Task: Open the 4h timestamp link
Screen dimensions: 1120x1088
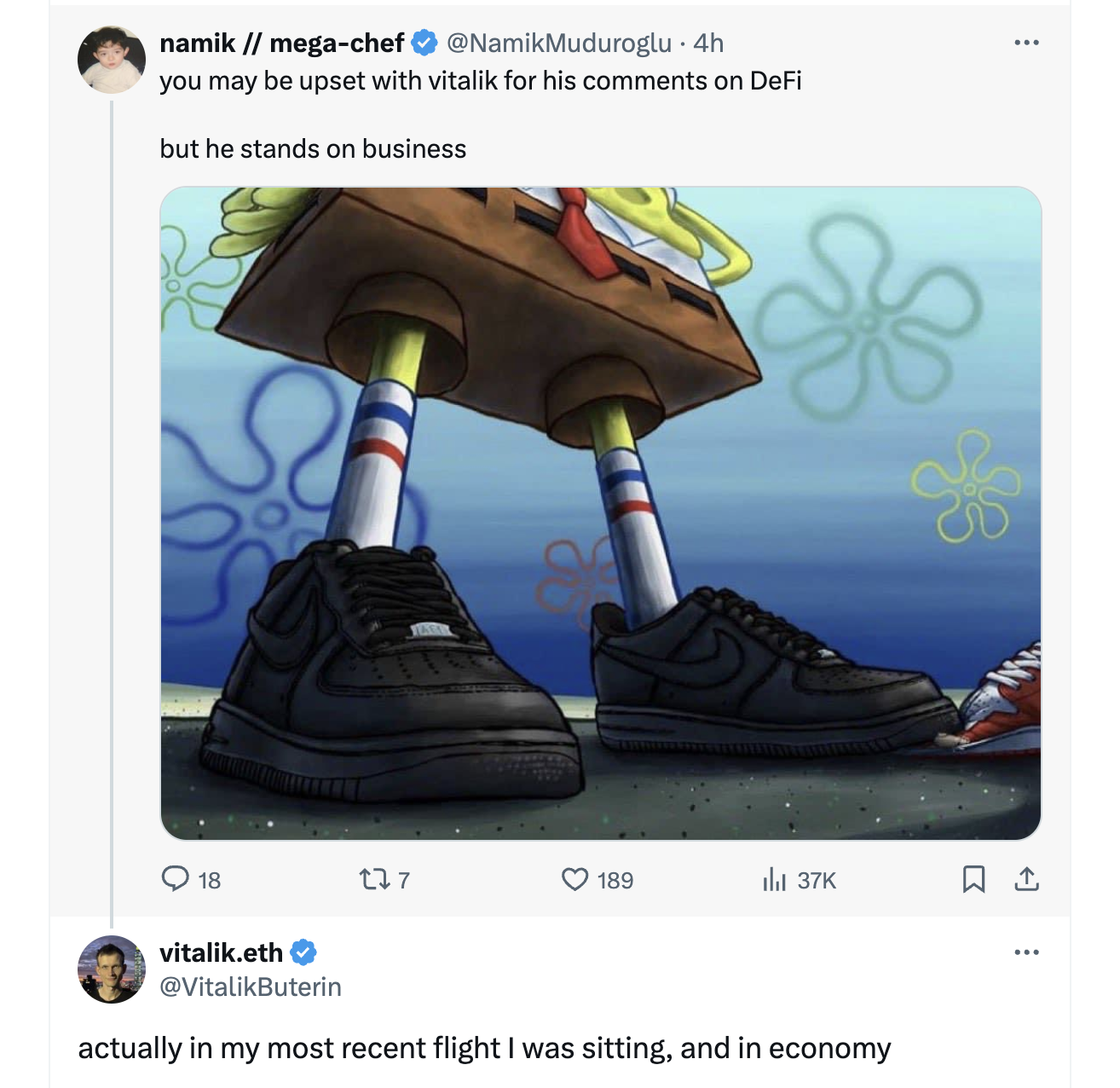Action: [x=708, y=43]
